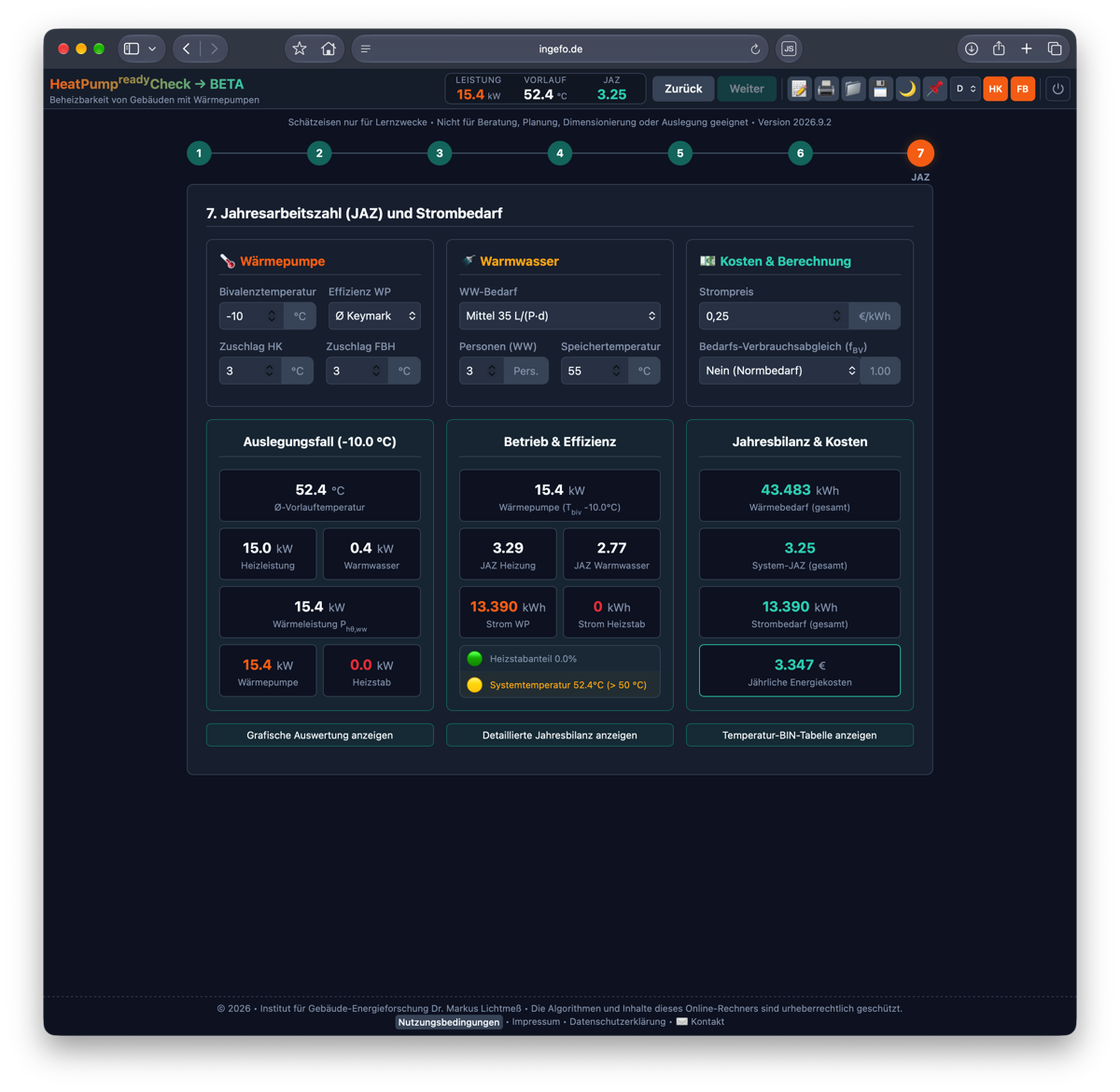Open Temperatur-BIN-Tabelle anzeigen
1120x1092 pixels.
pyautogui.click(x=800, y=735)
